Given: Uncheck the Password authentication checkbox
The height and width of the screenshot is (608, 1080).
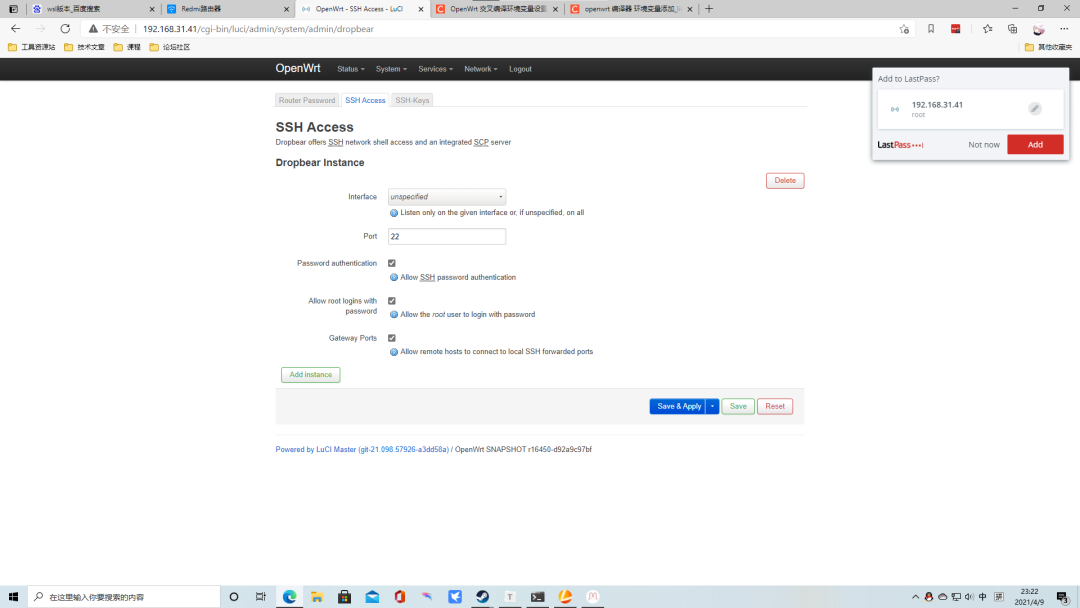Looking at the screenshot, I should pyautogui.click(x=392, y=263).
